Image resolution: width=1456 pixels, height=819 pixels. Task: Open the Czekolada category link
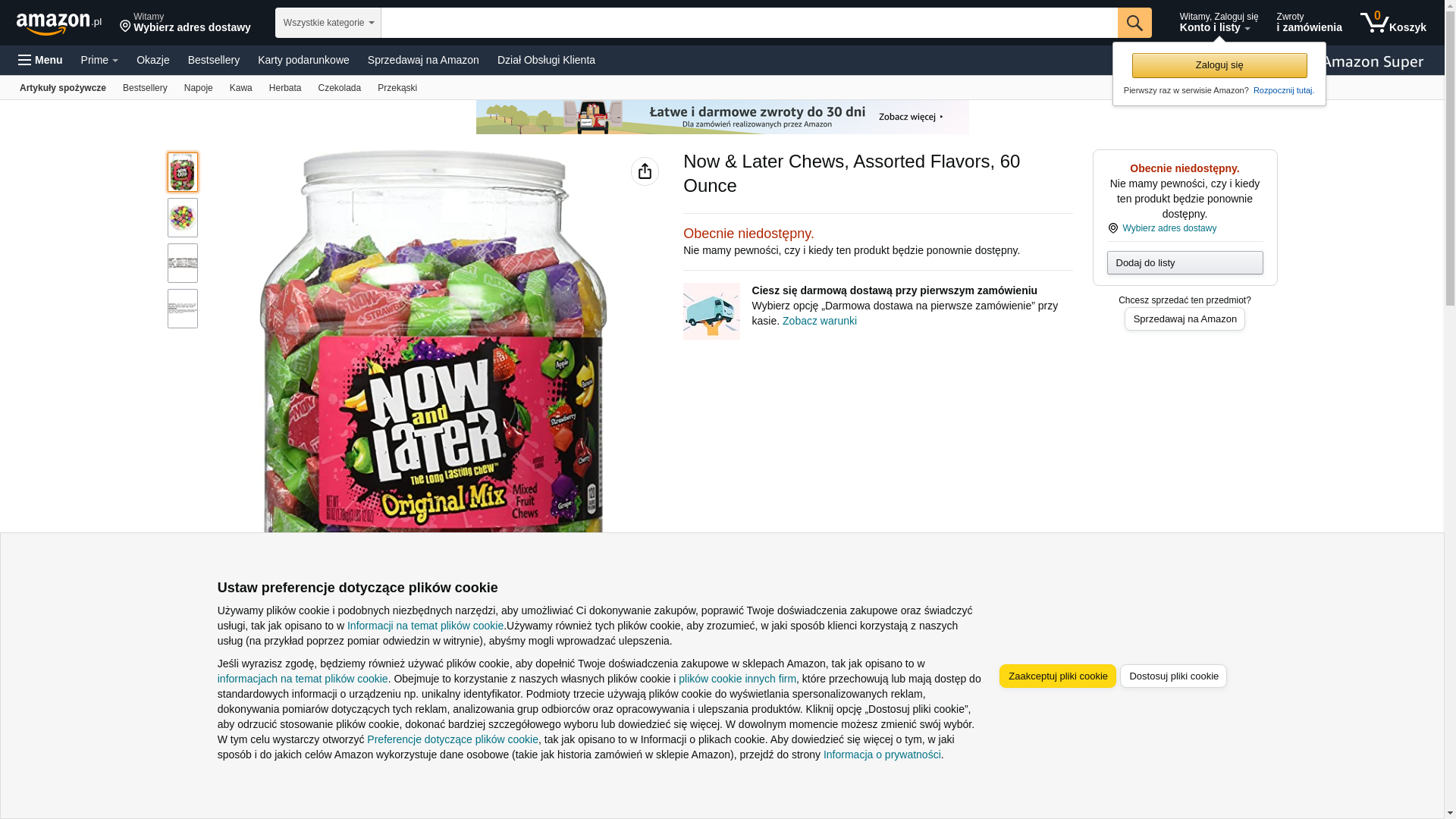[340, 88]
